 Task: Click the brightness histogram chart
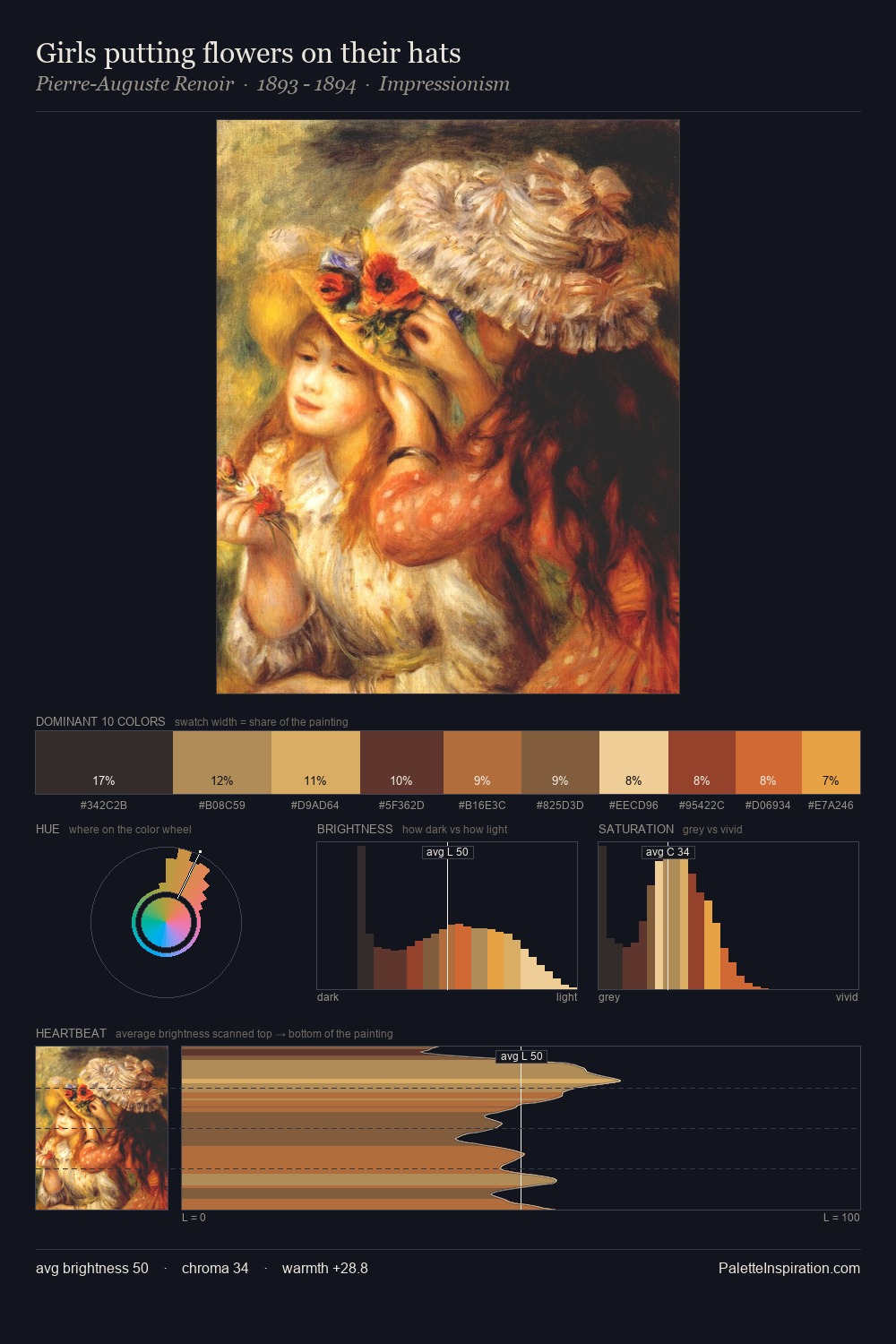tap(447, 916)
